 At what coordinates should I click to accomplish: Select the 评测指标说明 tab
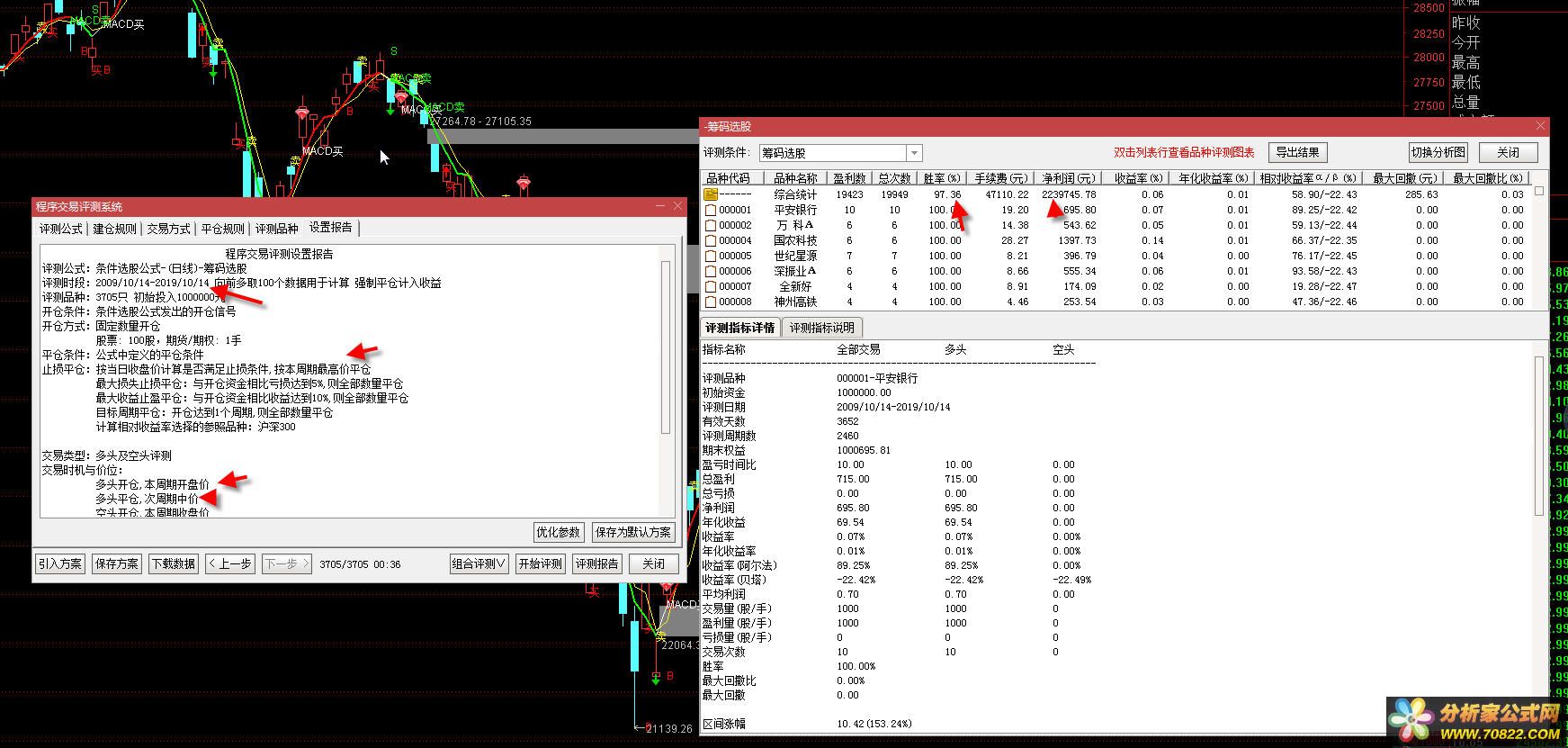(821, 328)
